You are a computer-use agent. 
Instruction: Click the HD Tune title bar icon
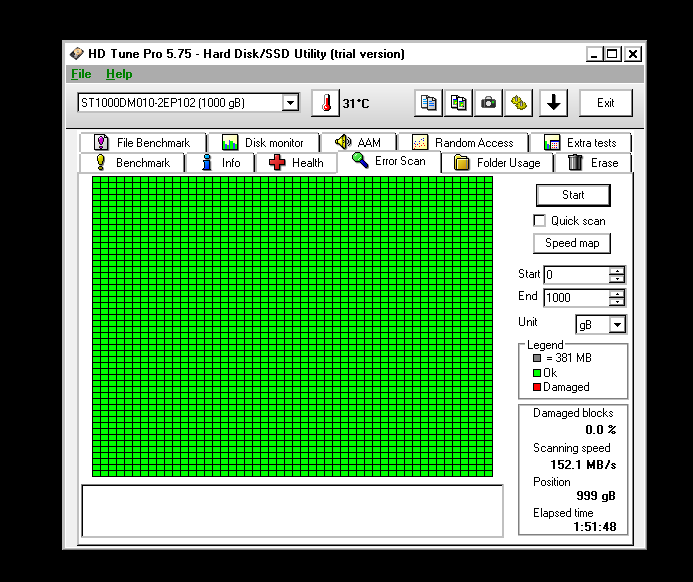coord(76,54)
